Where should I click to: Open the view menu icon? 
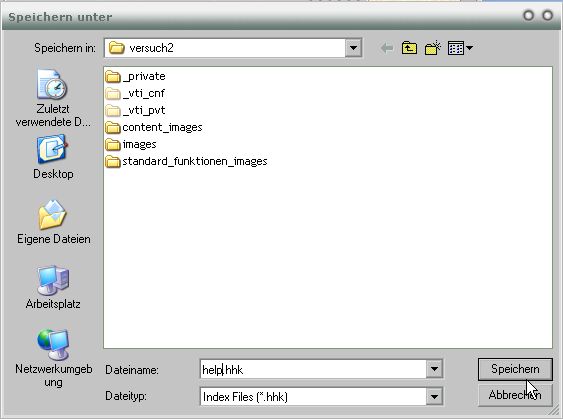(460, 48)
